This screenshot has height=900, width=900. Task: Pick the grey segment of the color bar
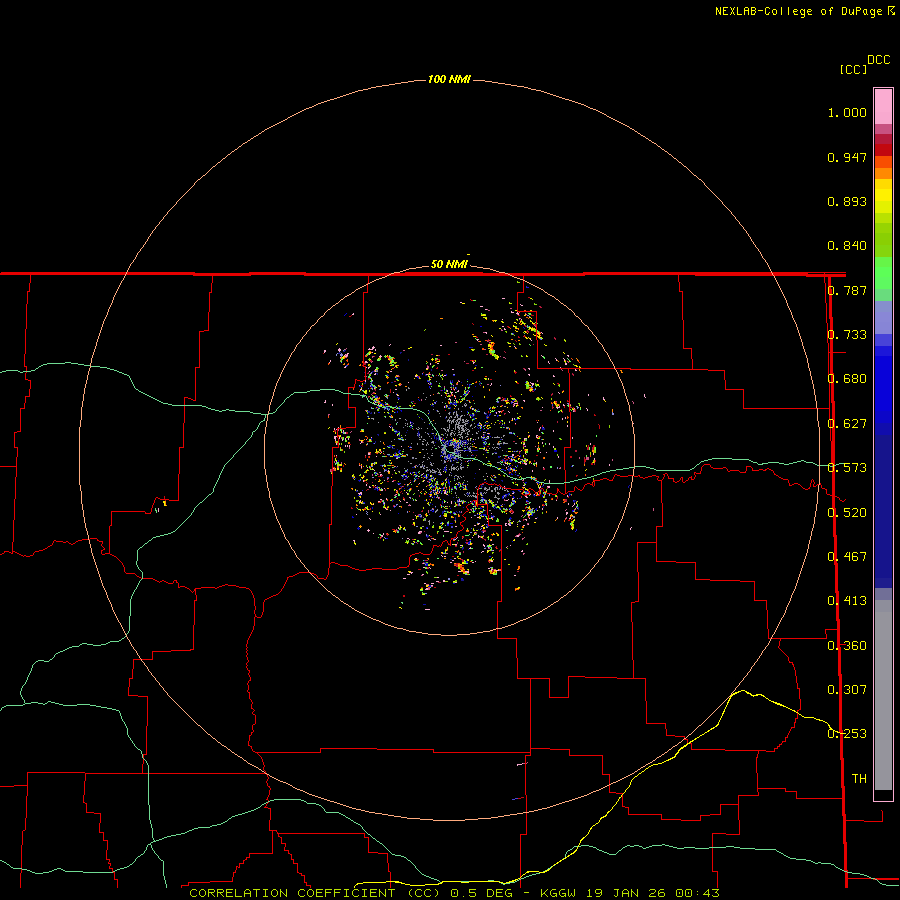coord(883,695)
